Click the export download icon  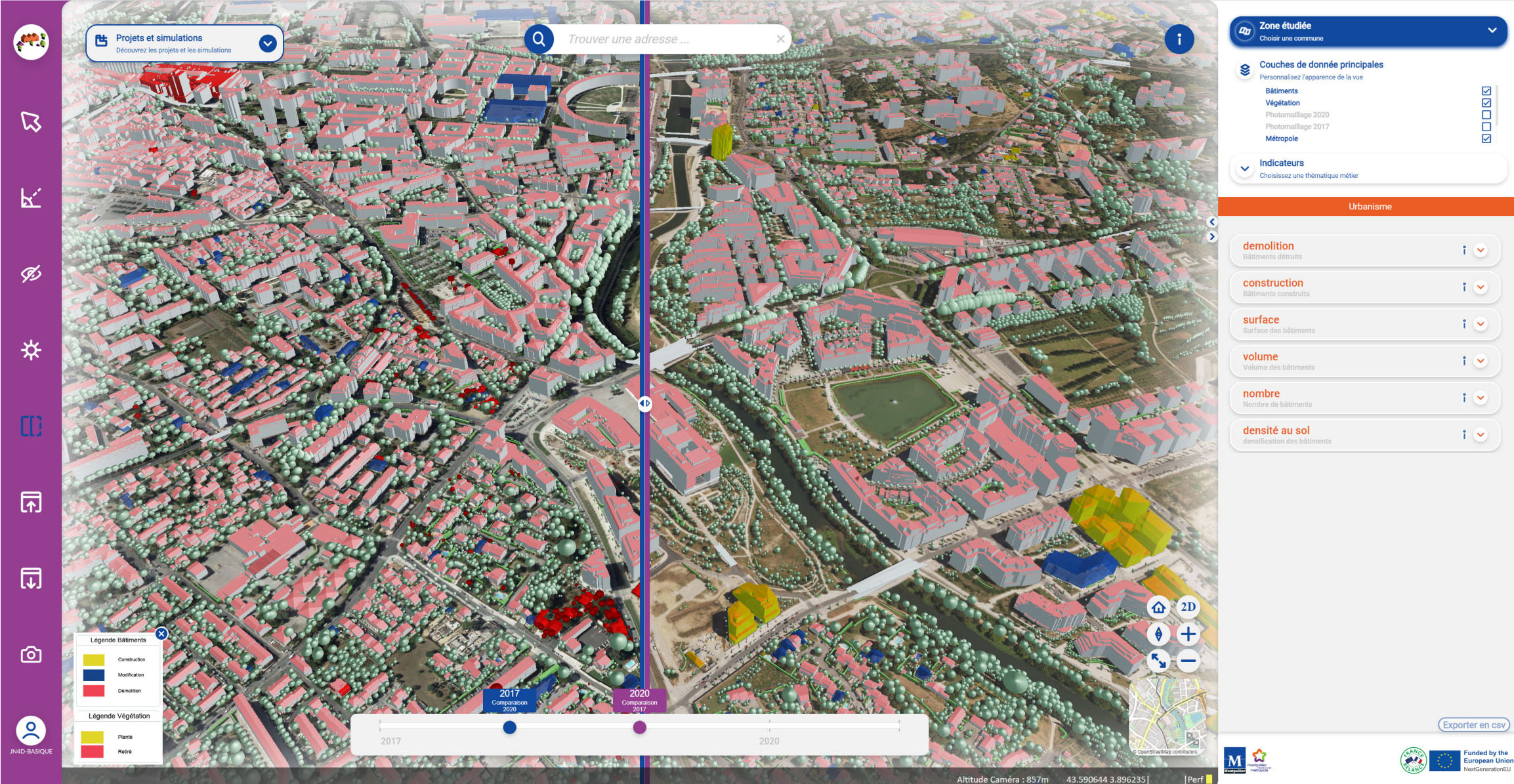(31, 578)
